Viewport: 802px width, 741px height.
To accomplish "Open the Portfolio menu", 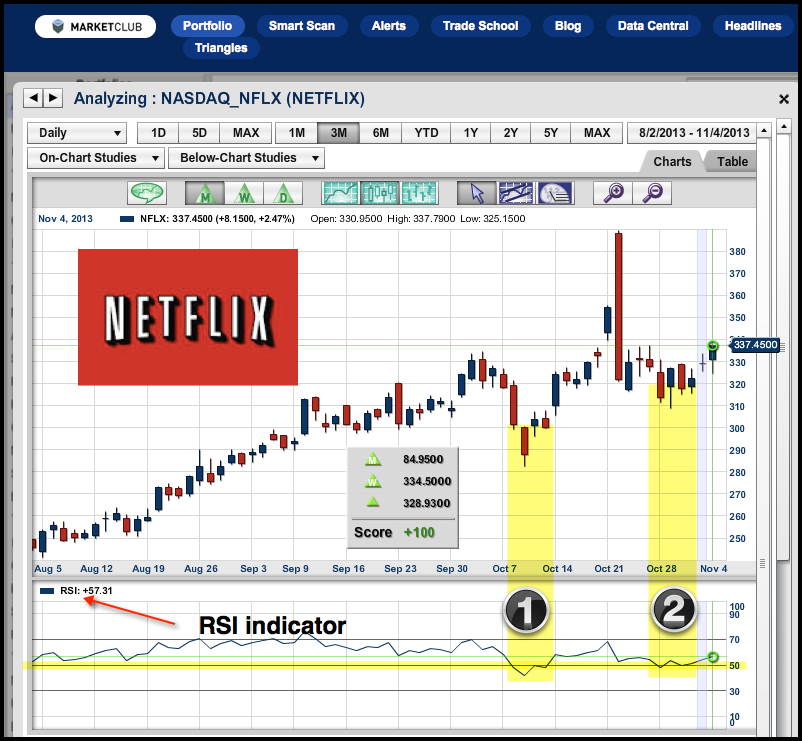I will click(207, 26).
